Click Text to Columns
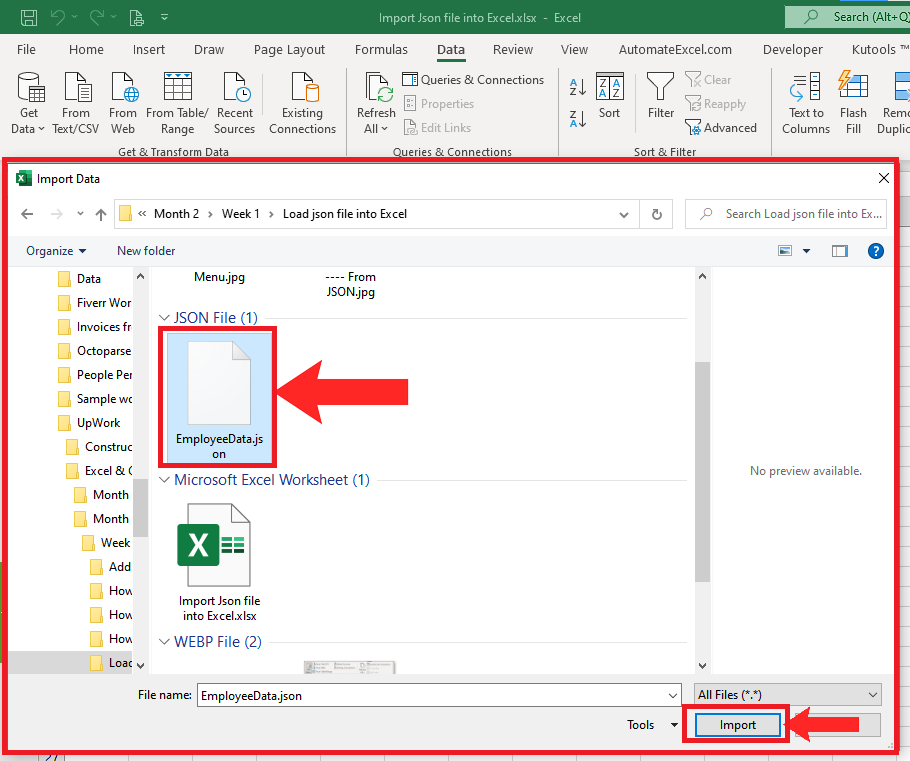Image resolution: width=910 pixels, height=761 pixels. (x=806, y=103)
